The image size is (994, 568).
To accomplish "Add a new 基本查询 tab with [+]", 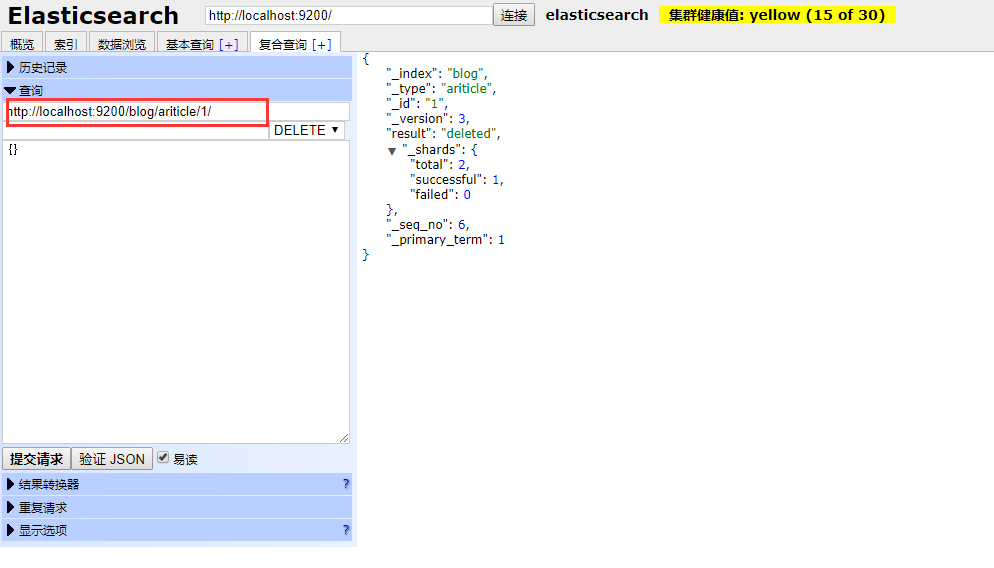I will coord(229,44).
